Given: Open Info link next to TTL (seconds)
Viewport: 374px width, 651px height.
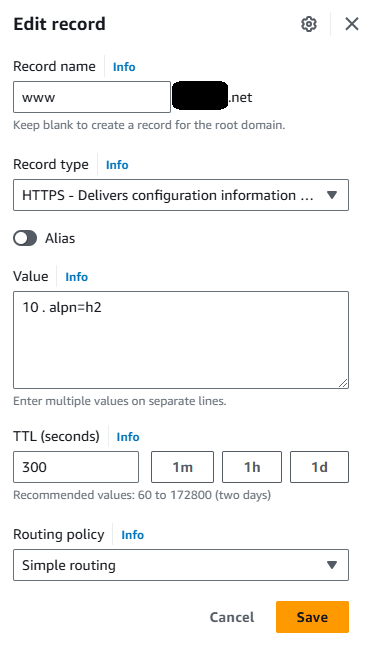Looking at the screenshot, I should point(128,437).
